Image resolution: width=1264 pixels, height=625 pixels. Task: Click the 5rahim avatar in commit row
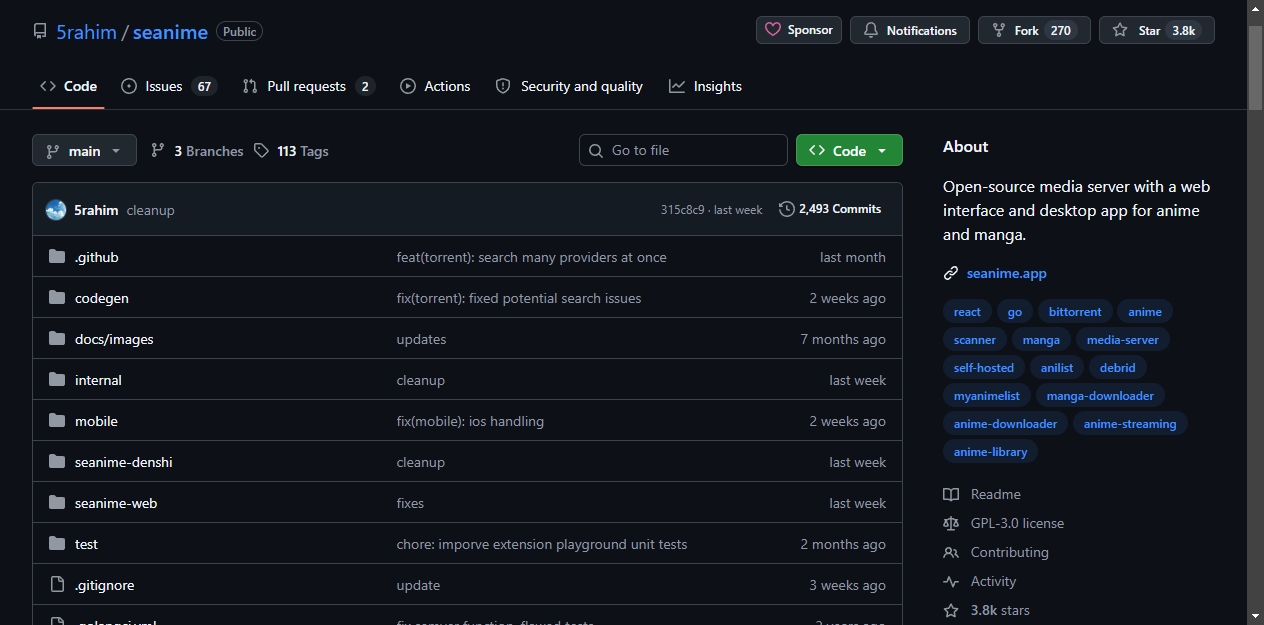click(56, 210)
